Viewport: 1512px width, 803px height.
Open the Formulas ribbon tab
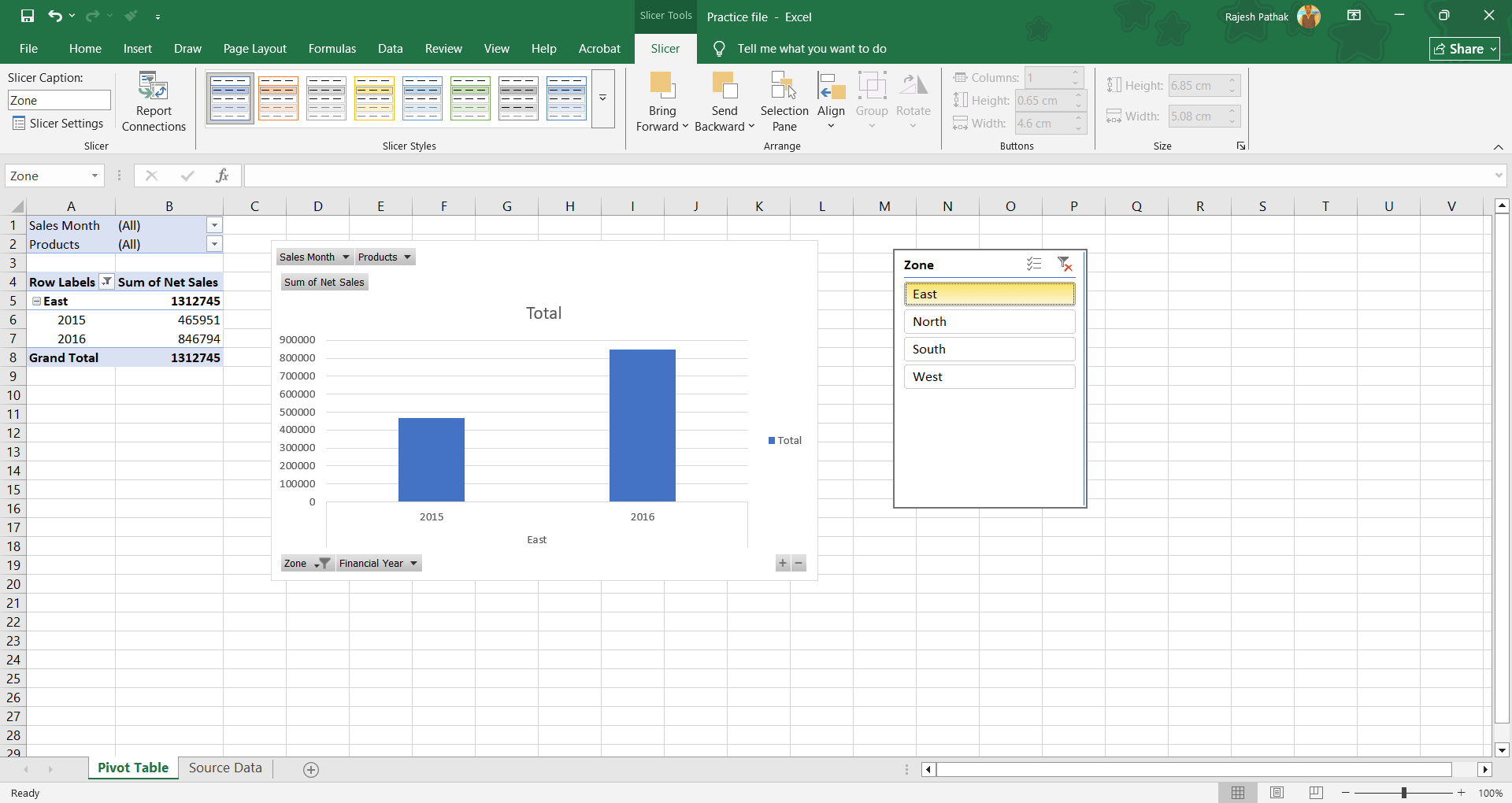click(x=332, y=49)
